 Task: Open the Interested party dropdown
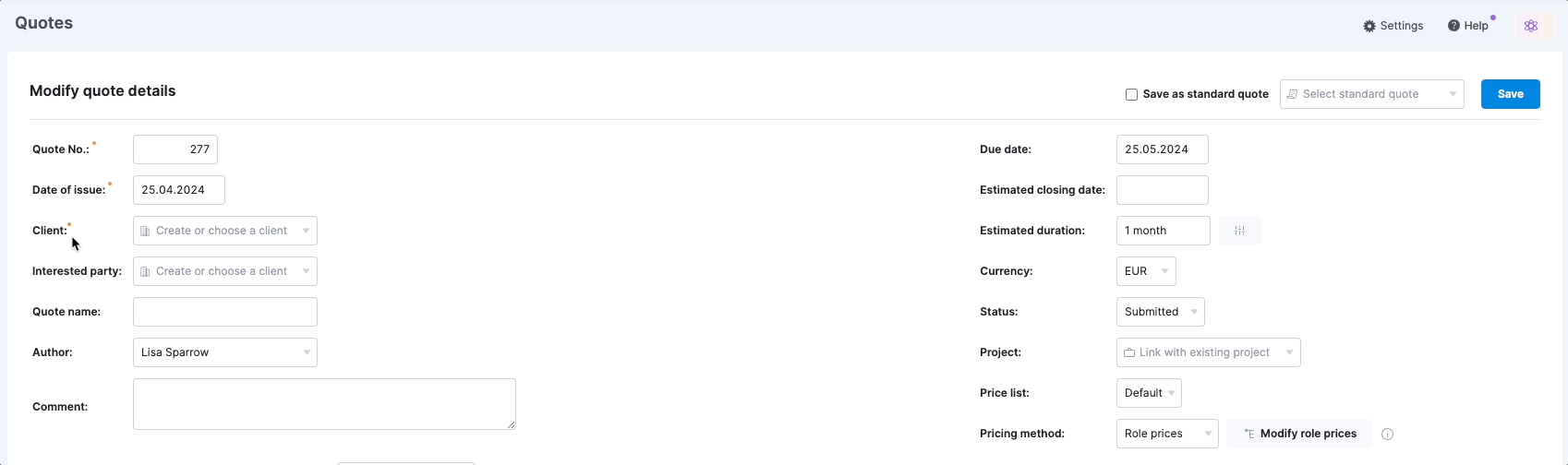pos(225,271)
